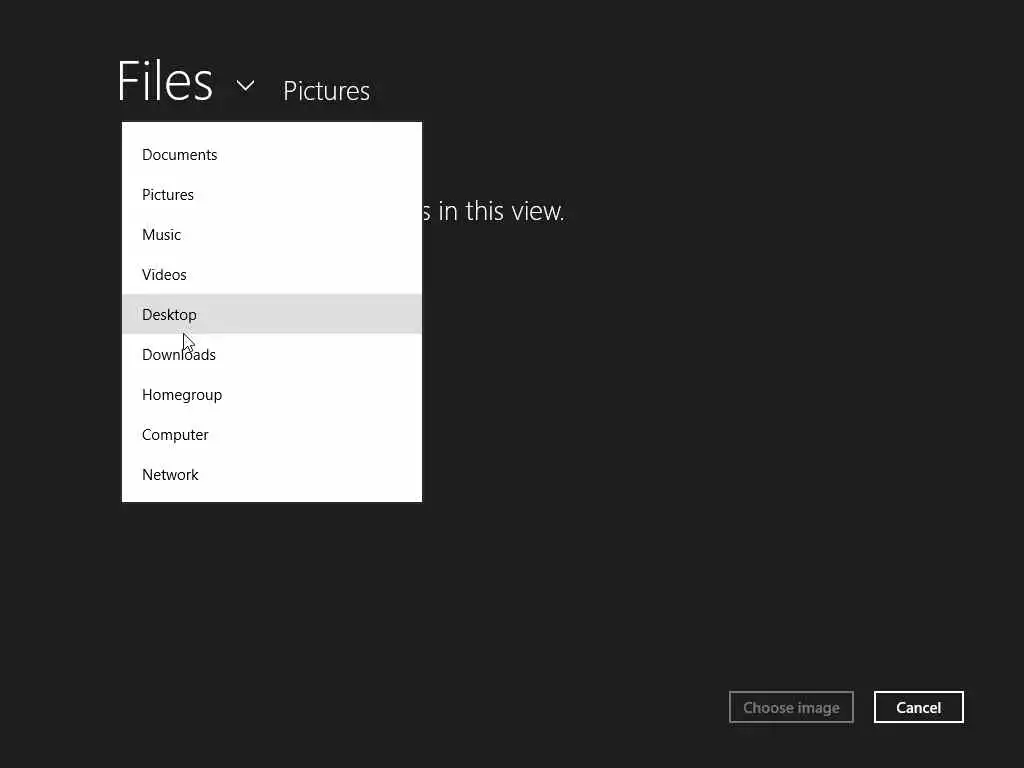Go to the Videos folder

[x=165, y=275]
